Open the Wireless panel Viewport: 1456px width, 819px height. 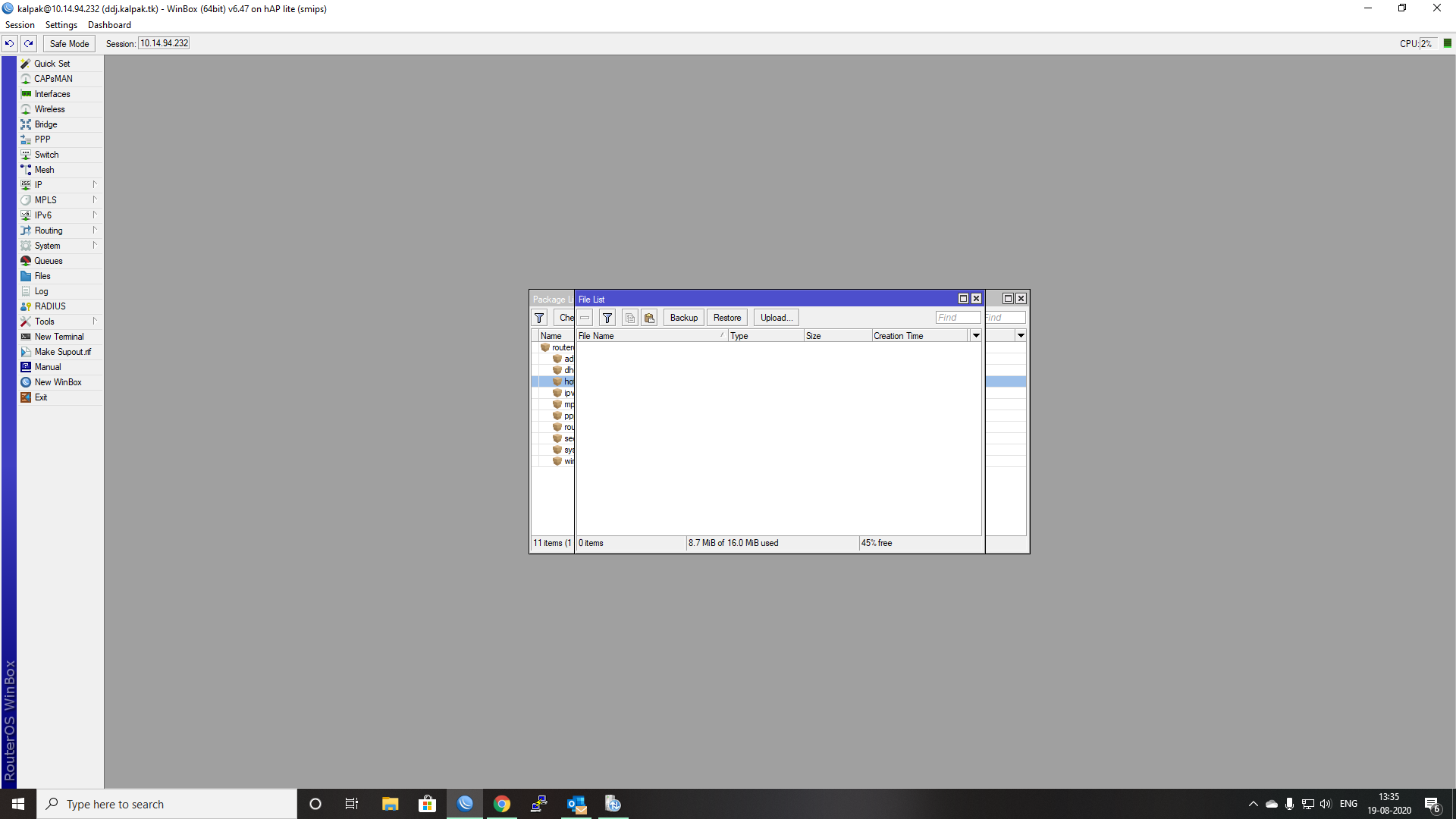[49, 108]
